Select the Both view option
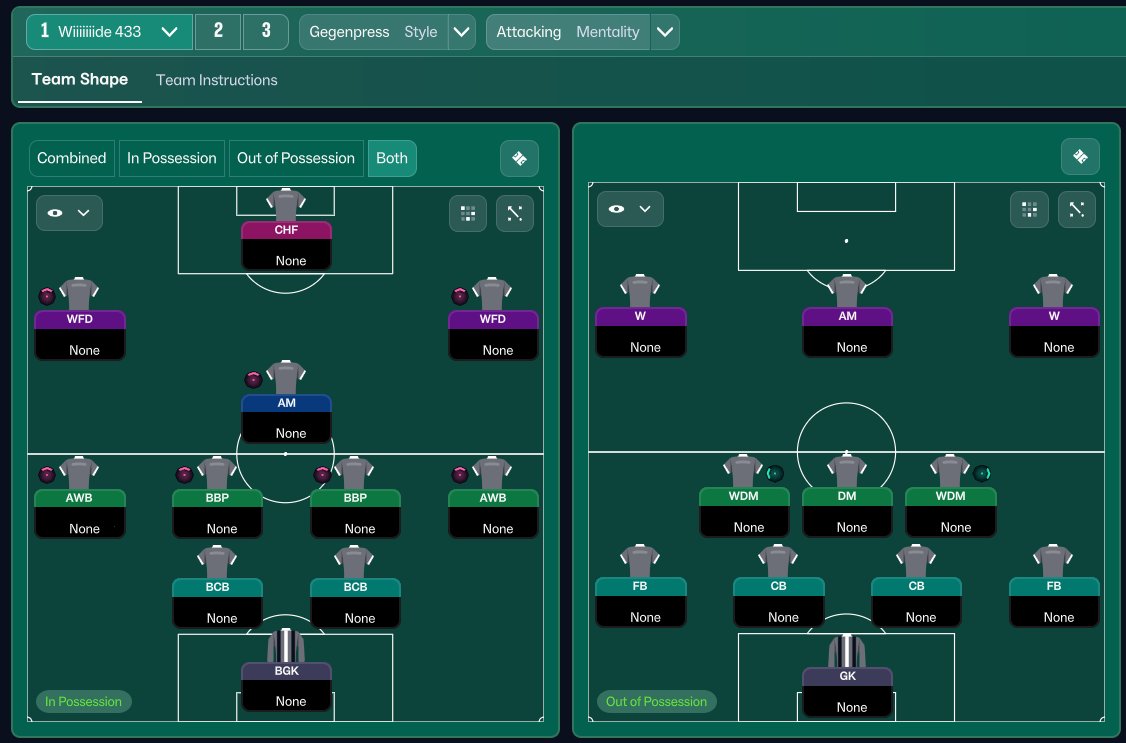The width and height of the screenshot is (1126, 743). [392, 158]
